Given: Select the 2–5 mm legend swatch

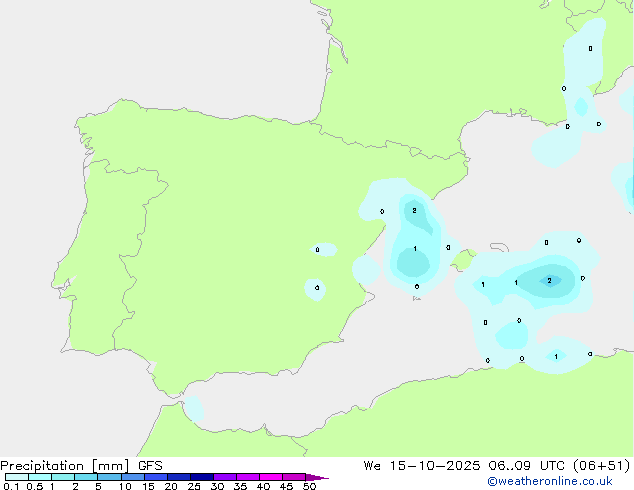Looking at the screenshot, I should pos(86,477).
